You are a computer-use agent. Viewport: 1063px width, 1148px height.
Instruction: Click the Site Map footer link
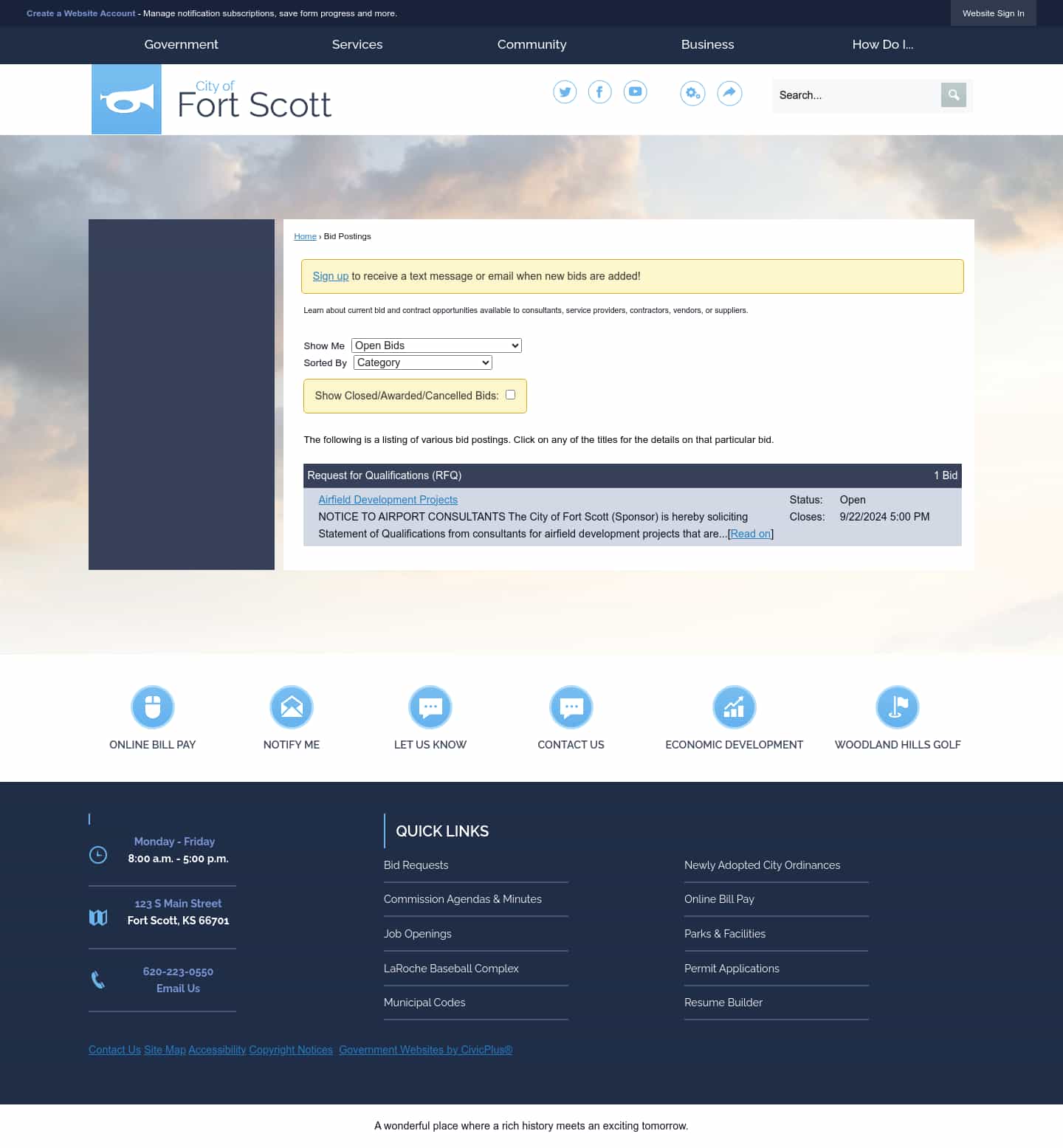pyautogui.click(x=165, y=1050)
